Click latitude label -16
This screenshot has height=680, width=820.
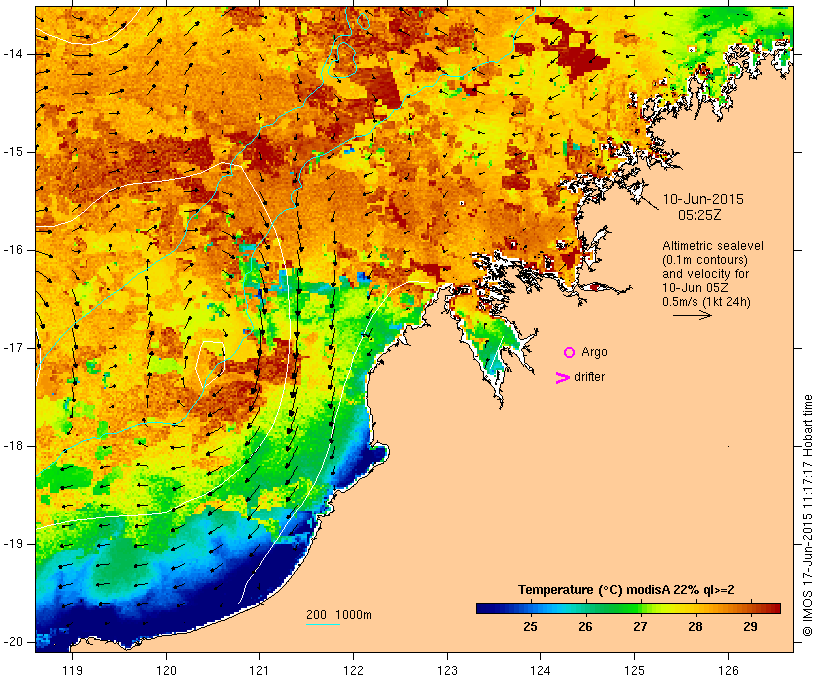click(13, 250)
